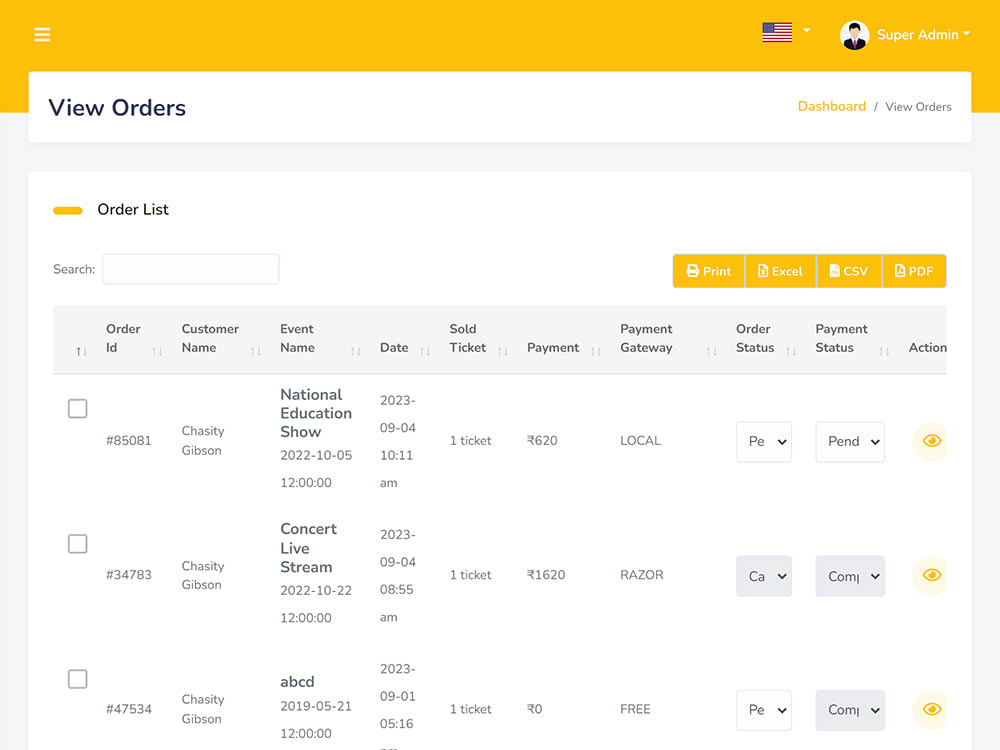Click the Concert Live Stream event name
The height and width of the screenshot is (750, 1000).
[309, 548]
